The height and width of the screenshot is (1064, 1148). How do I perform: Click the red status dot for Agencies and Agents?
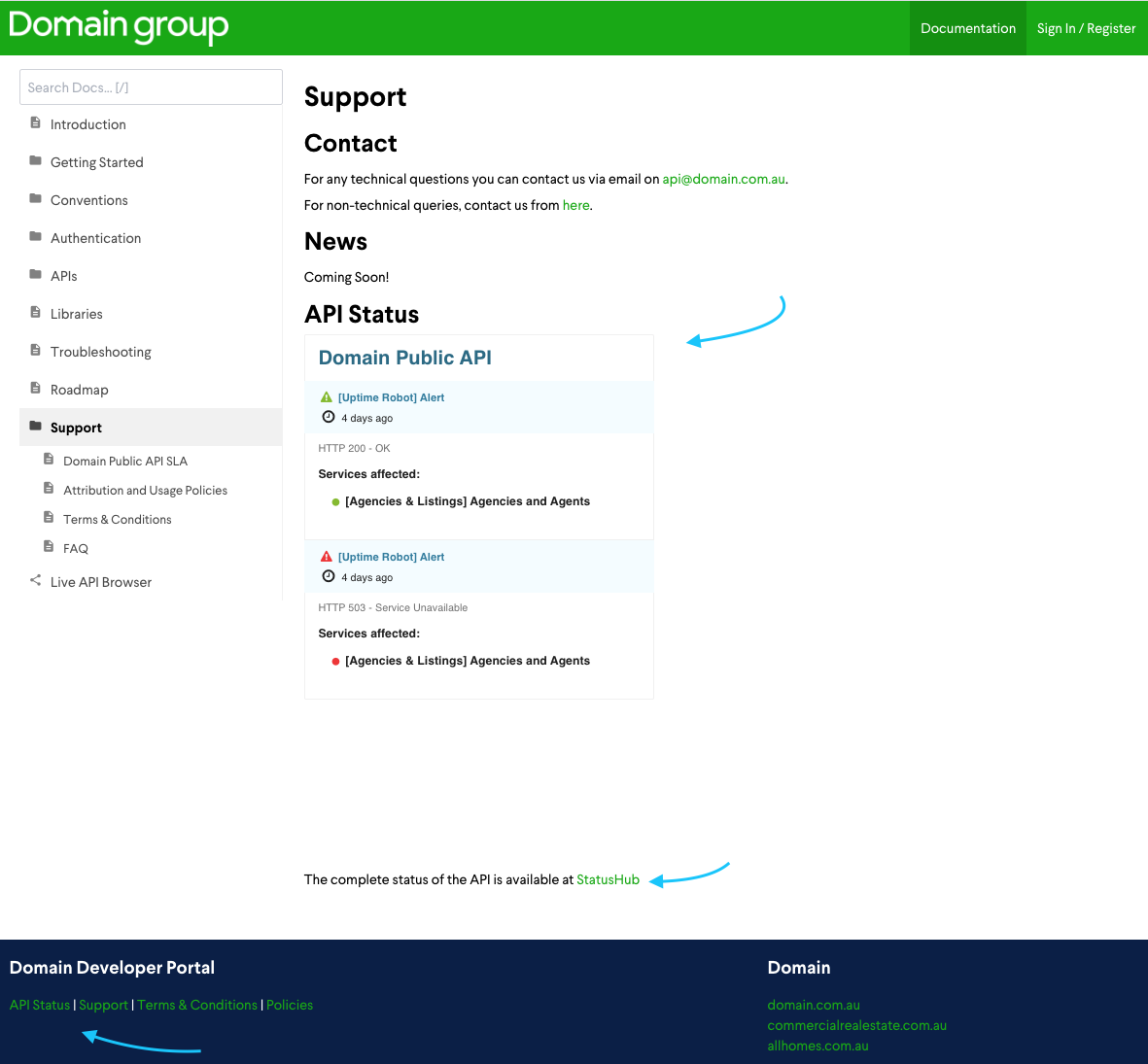[x=335, y=662]
